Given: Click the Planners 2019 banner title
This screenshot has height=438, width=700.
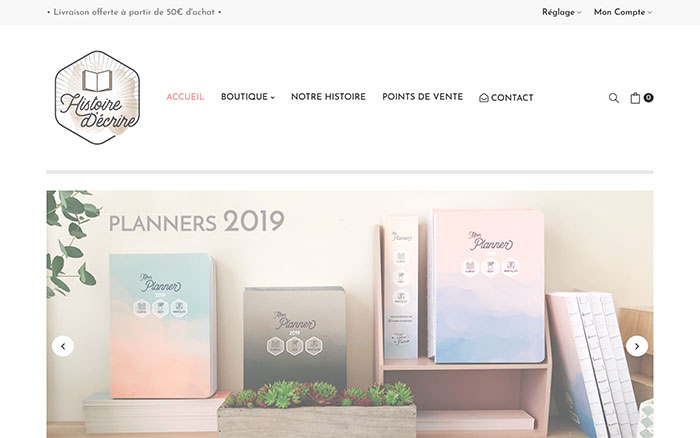Looking at the screenshot, I should point(196,221).
